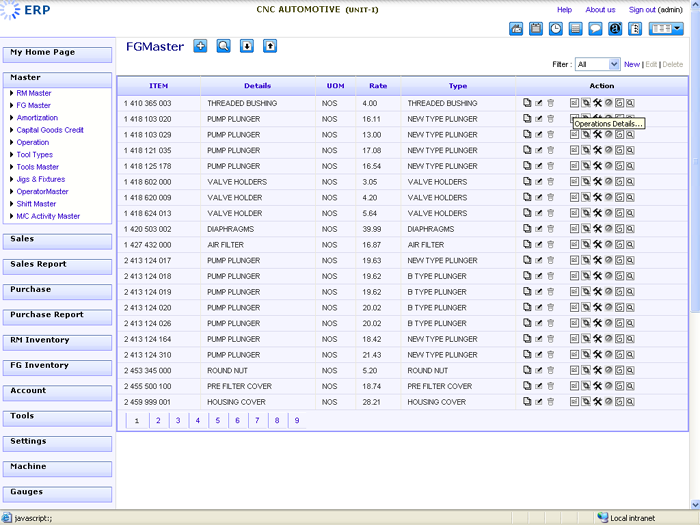The image size is (700, 525).
Task: Click the About us link
Action: click(x=600, y=10)
